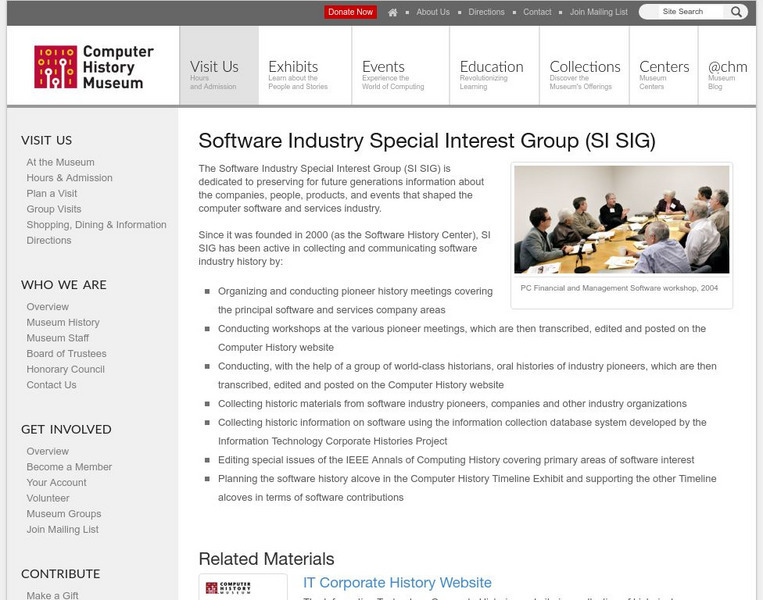The image size is (763, 600).
Task: Open the Centers main menu
Action: click(664, 66)
